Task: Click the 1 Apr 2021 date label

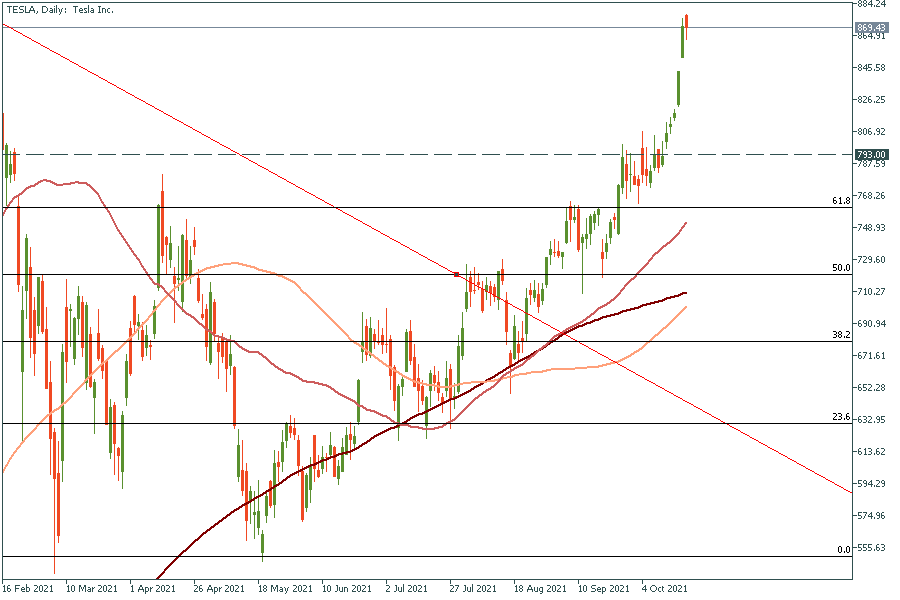Action: 154,589
